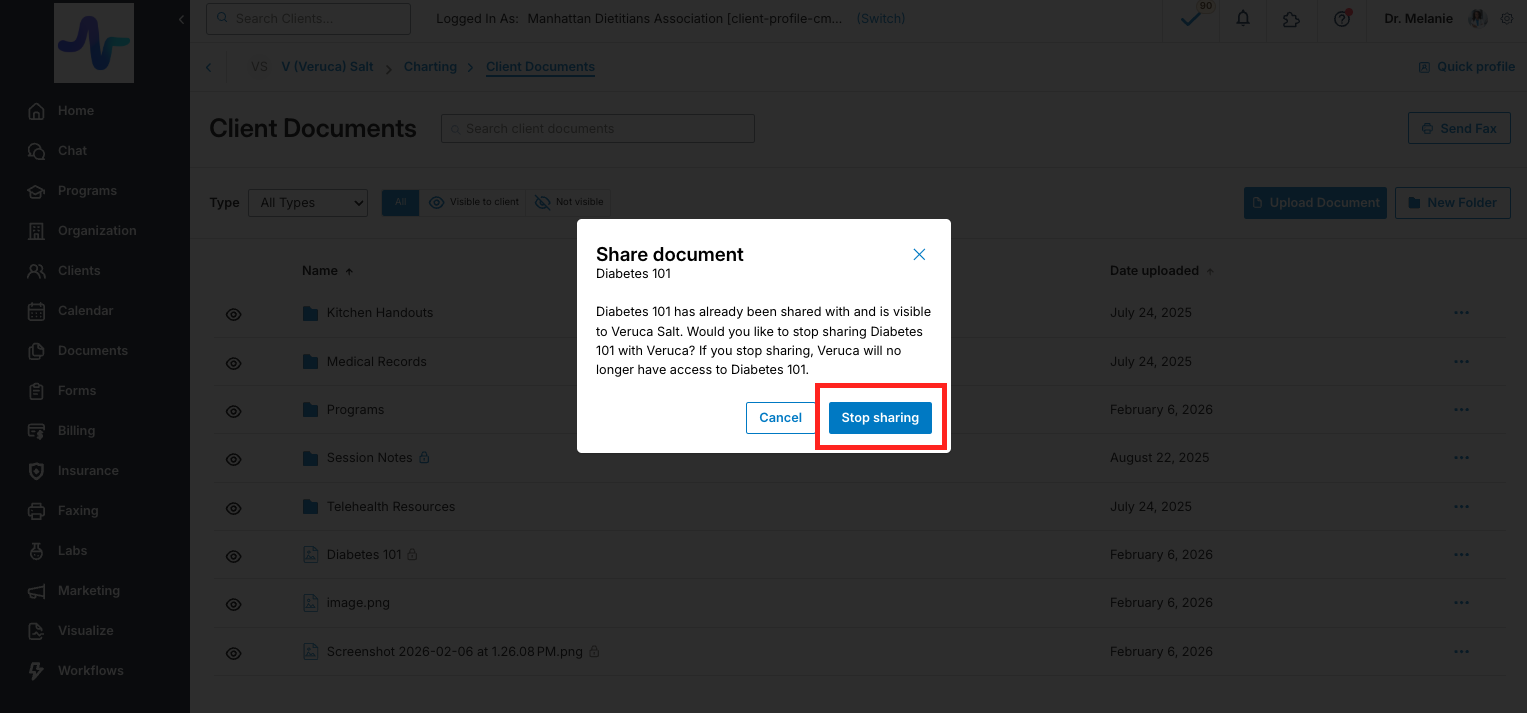Click the Client Documents breadcrumb

click(x=540, y=67)
